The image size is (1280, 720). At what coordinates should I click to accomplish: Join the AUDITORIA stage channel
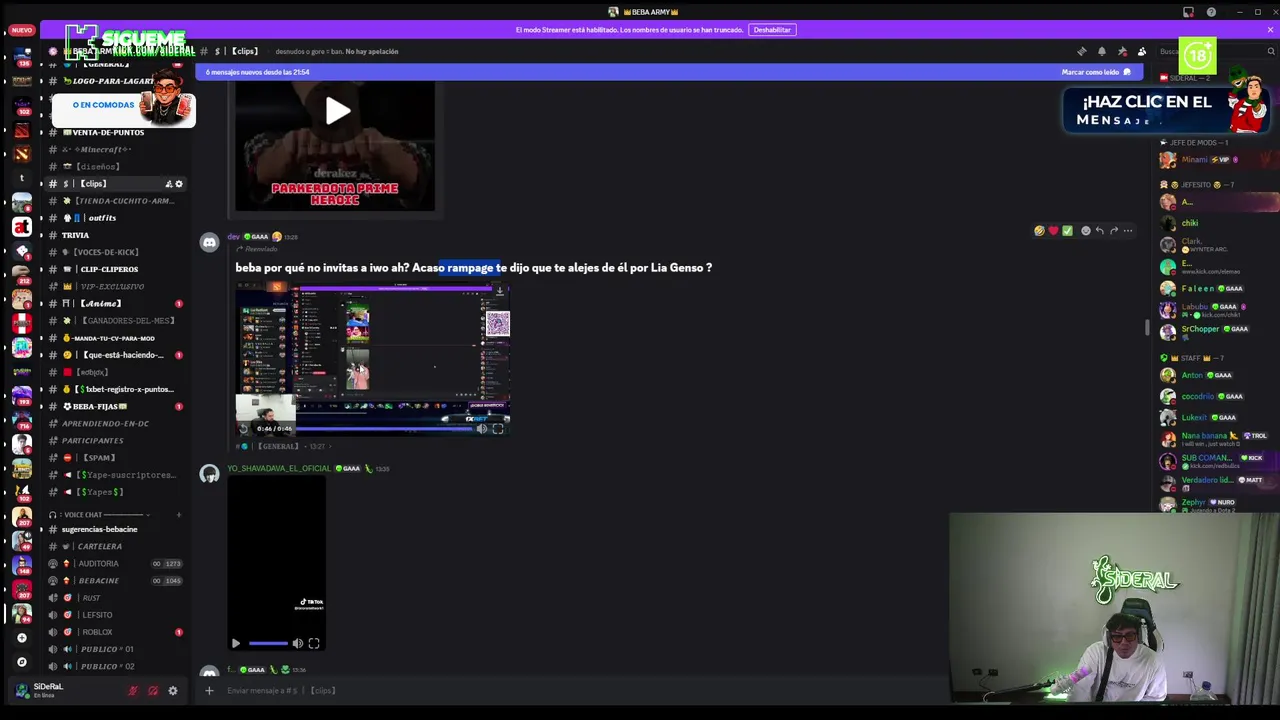[x=117, y=563]
